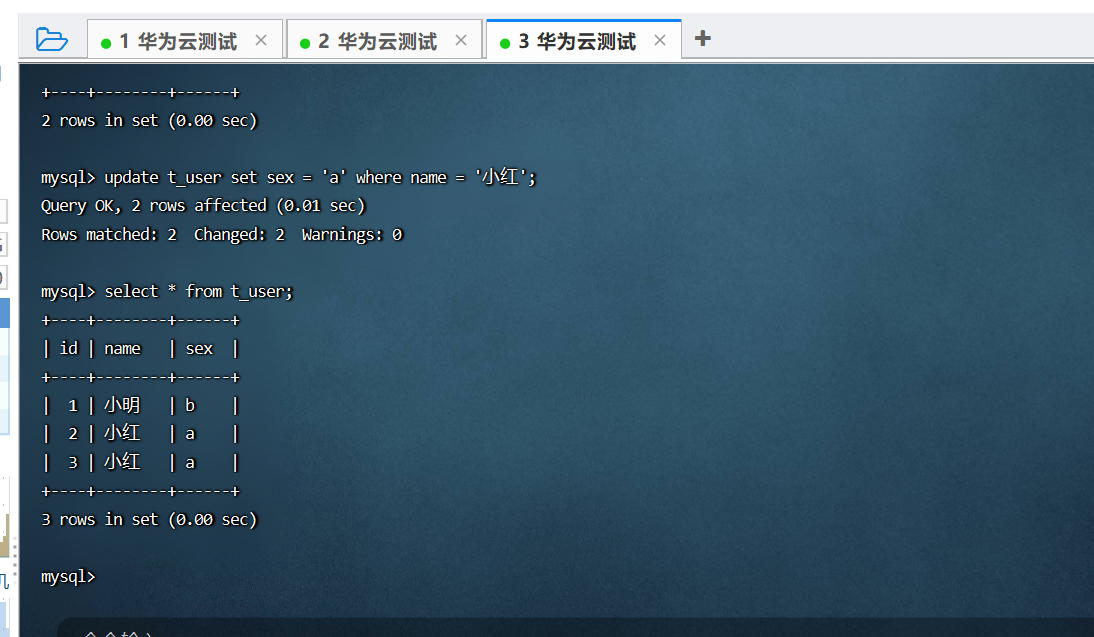
Task: Switch to tab 1 华为云测试
Action: 185,40
